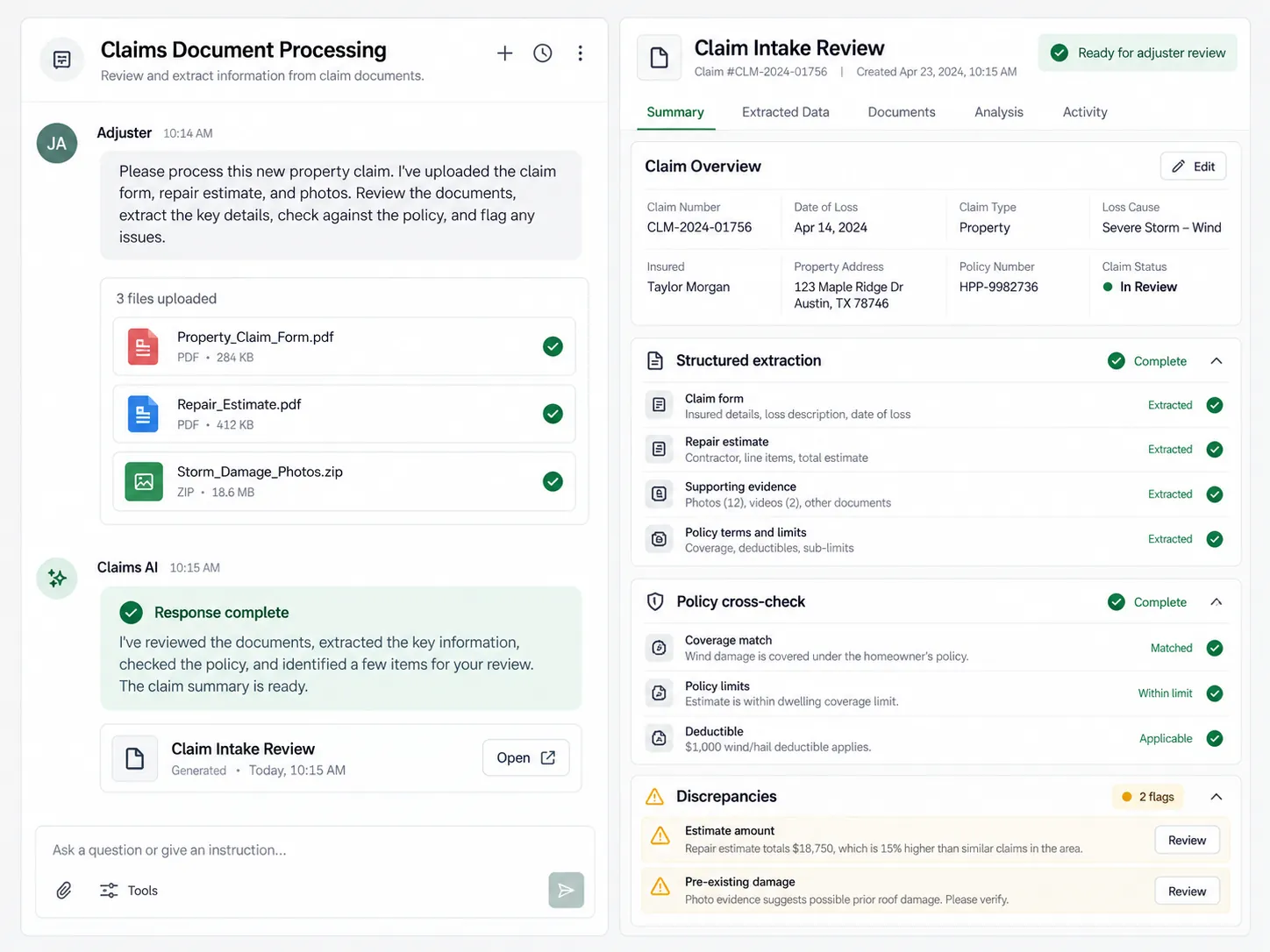Collapse the Structured extraction section
1270x952 pixels.
click(x=1216, y=361)
